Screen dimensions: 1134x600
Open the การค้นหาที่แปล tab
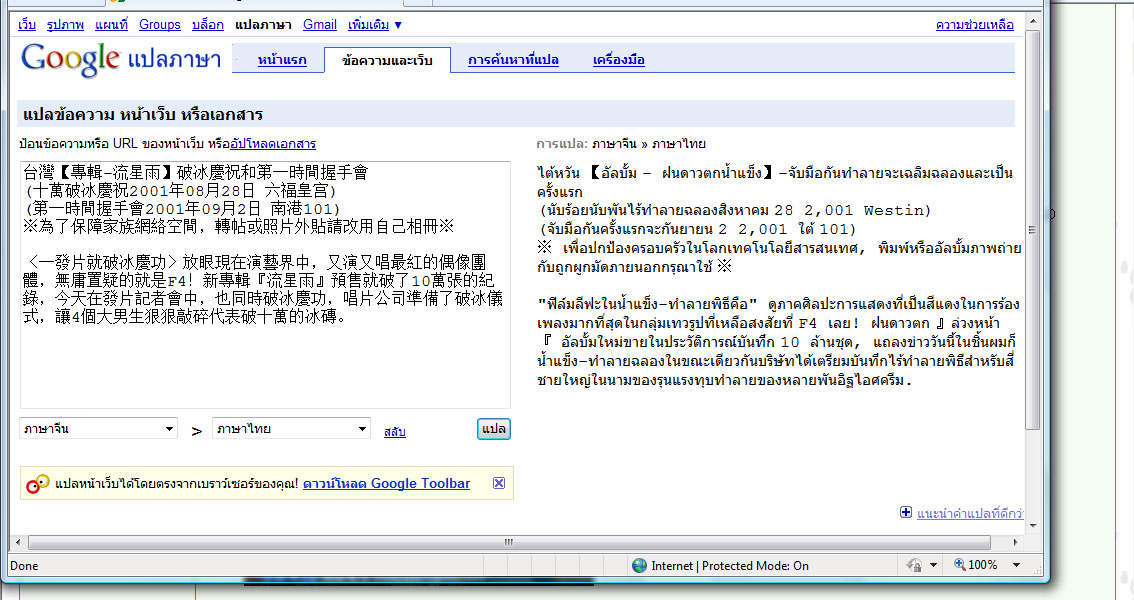[513, 60]
